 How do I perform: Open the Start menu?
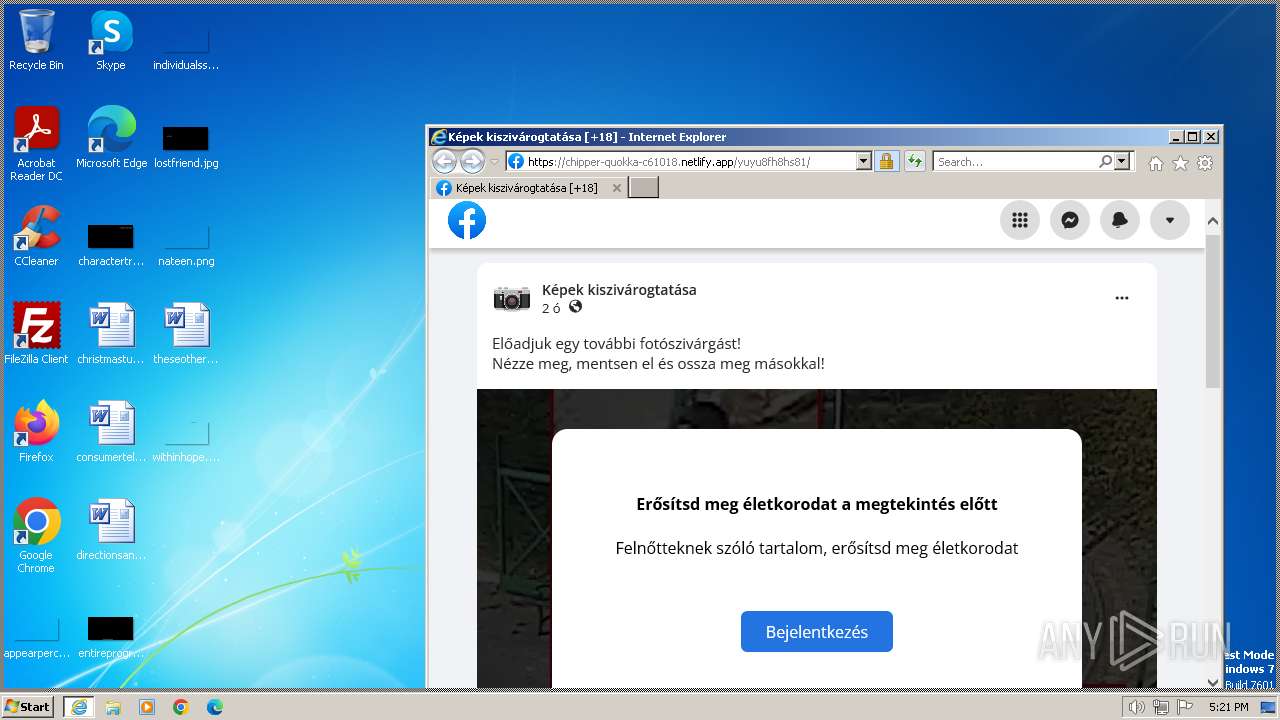click(28, 706)
